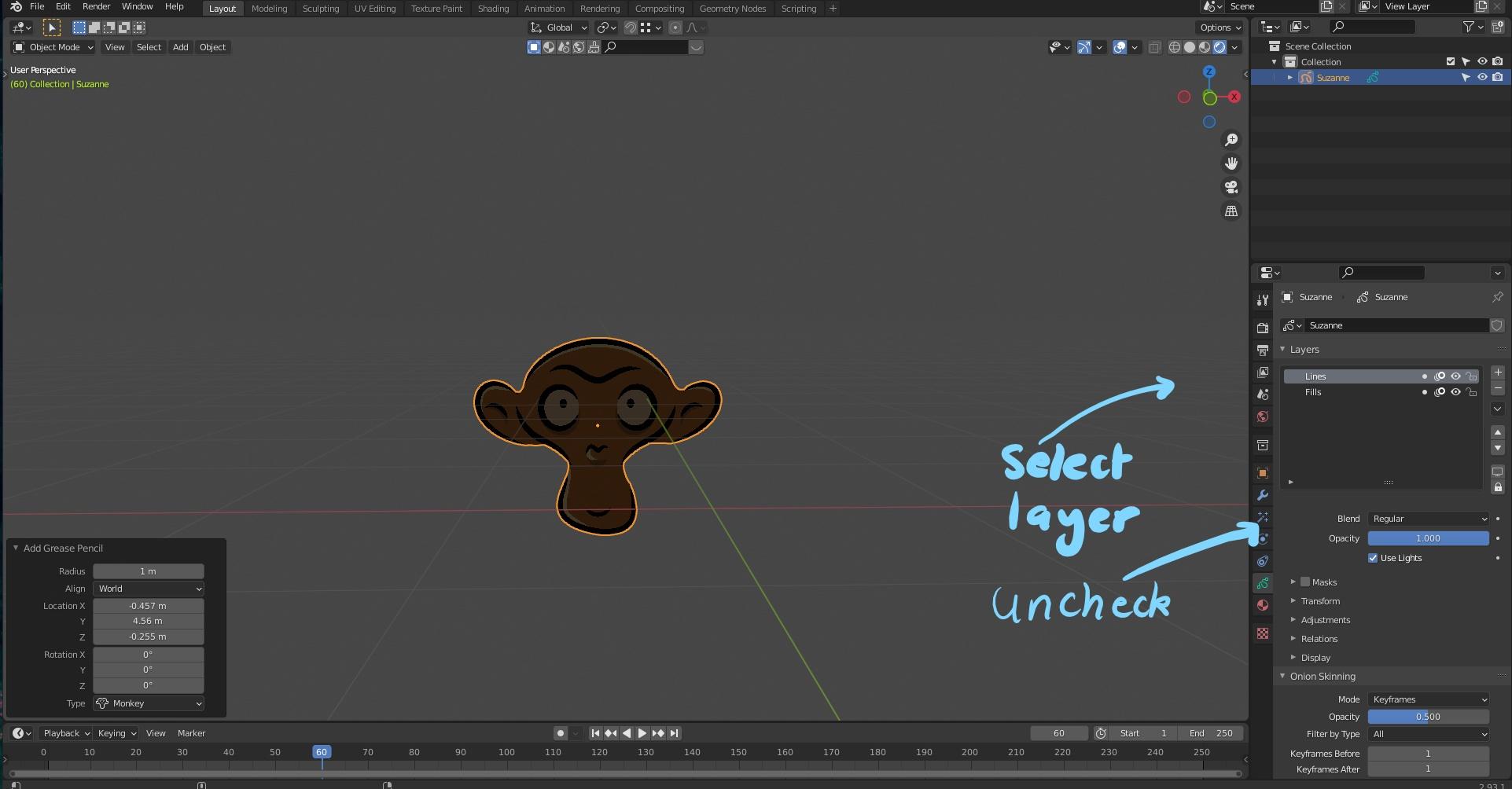Switch perspective/orthographic with the grid icon

point(1231,211)
